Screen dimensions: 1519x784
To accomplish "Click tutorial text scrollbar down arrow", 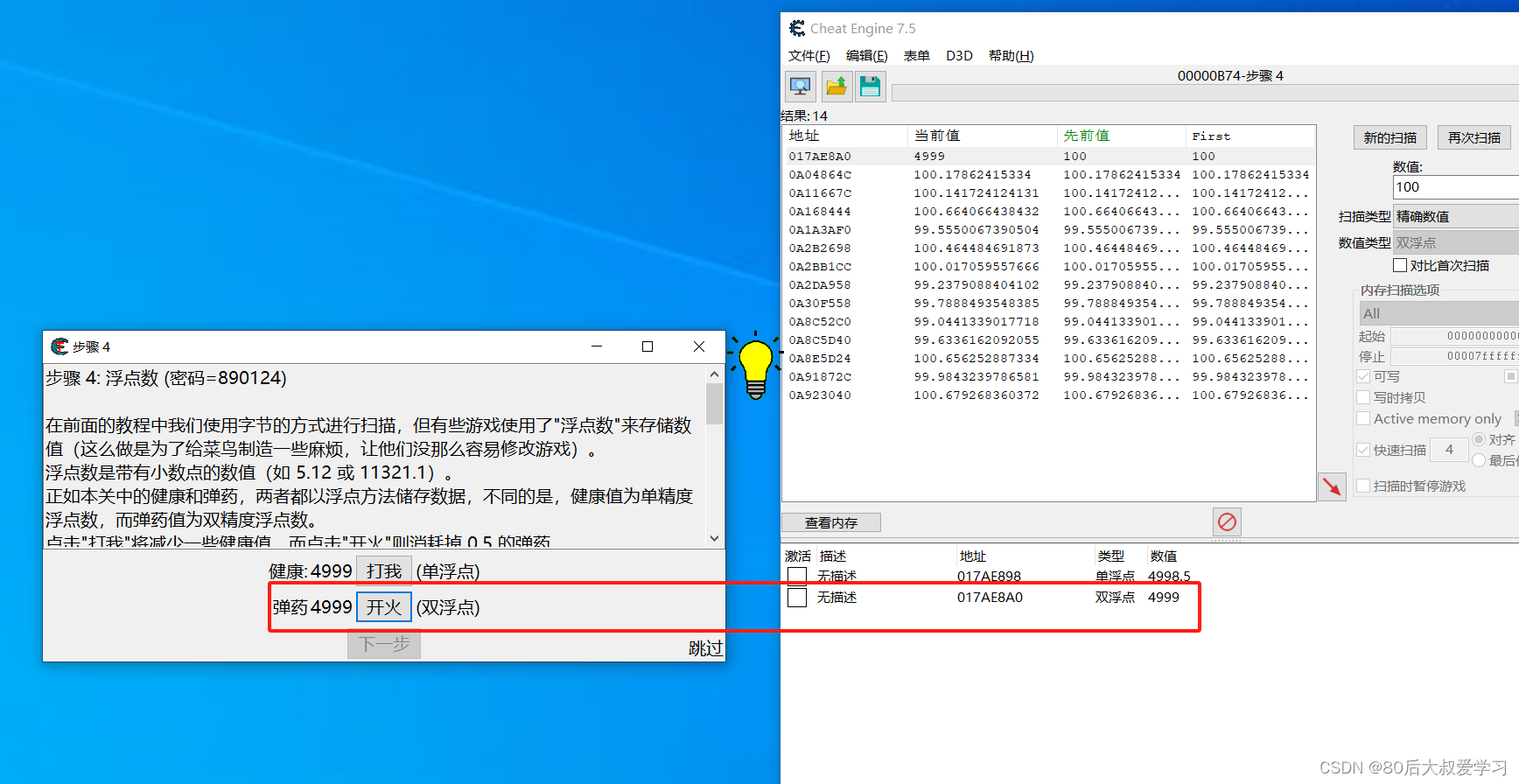I will click(714, 538).
